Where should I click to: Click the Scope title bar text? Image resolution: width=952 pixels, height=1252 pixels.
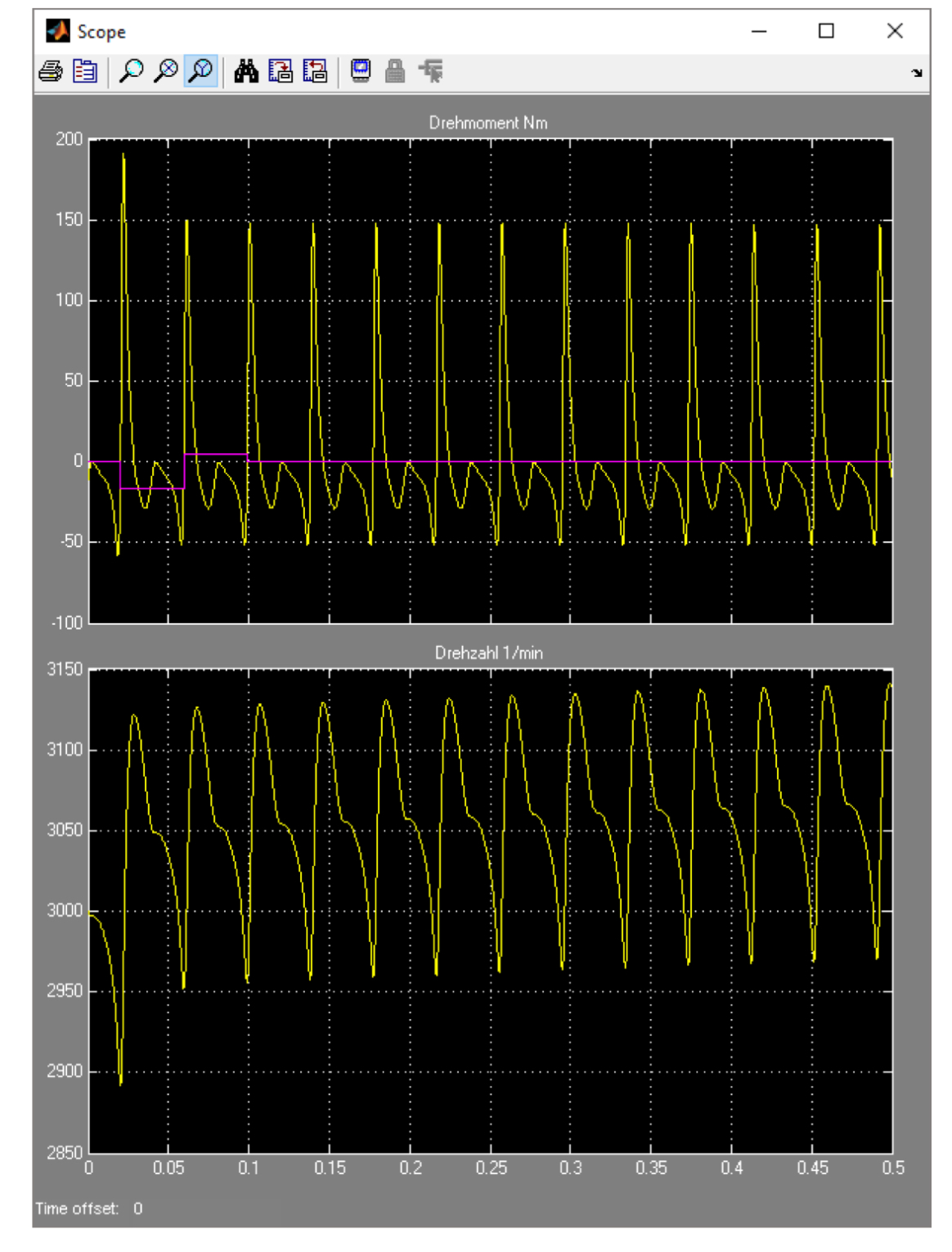pos(101,32)
